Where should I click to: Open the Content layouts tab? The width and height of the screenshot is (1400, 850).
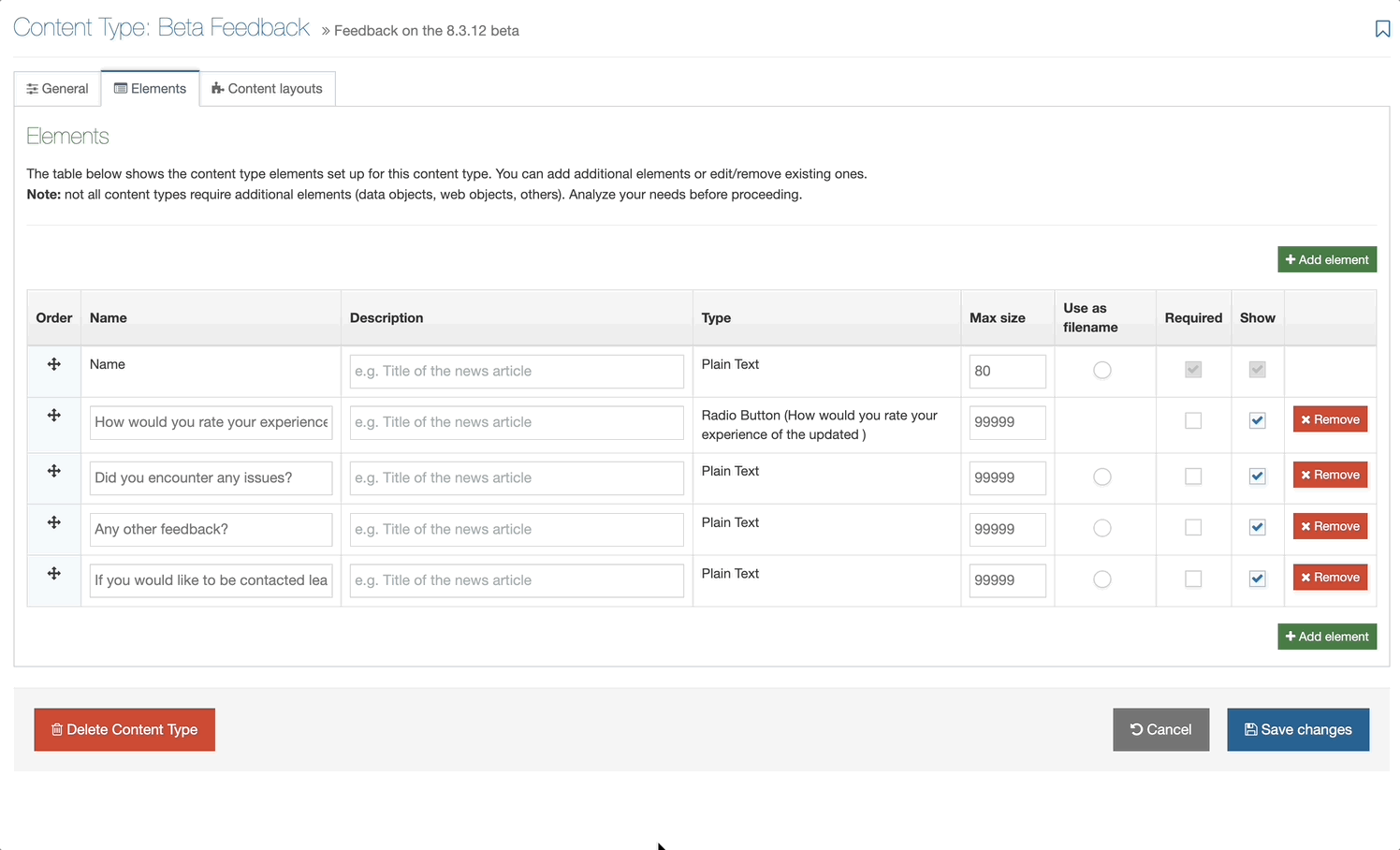[268, 89]
